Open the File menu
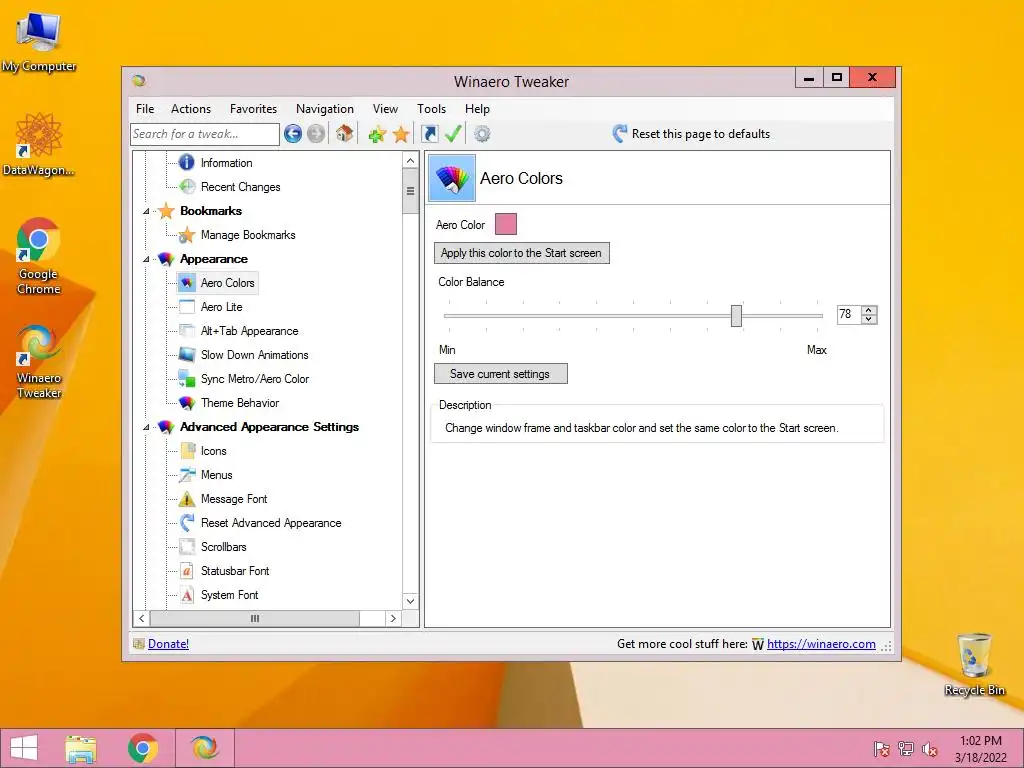This screenshot has height=768, width=1024. [x=145, y=109]
